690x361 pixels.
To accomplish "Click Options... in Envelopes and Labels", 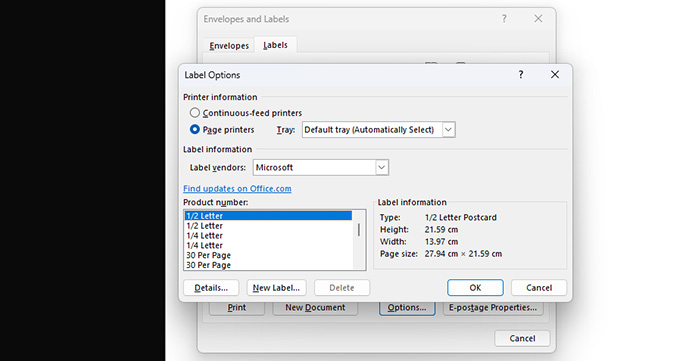I will tap(407, 308).
